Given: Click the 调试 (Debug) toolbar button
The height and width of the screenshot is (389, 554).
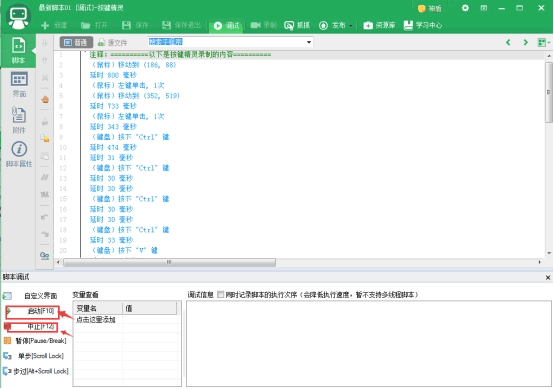Looking at the screenshot, I should (x=226, y=25).
